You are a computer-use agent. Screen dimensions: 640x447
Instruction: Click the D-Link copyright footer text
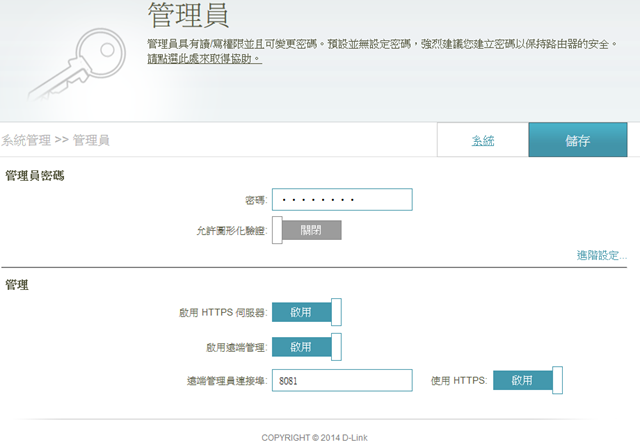(x=319, y=437)
